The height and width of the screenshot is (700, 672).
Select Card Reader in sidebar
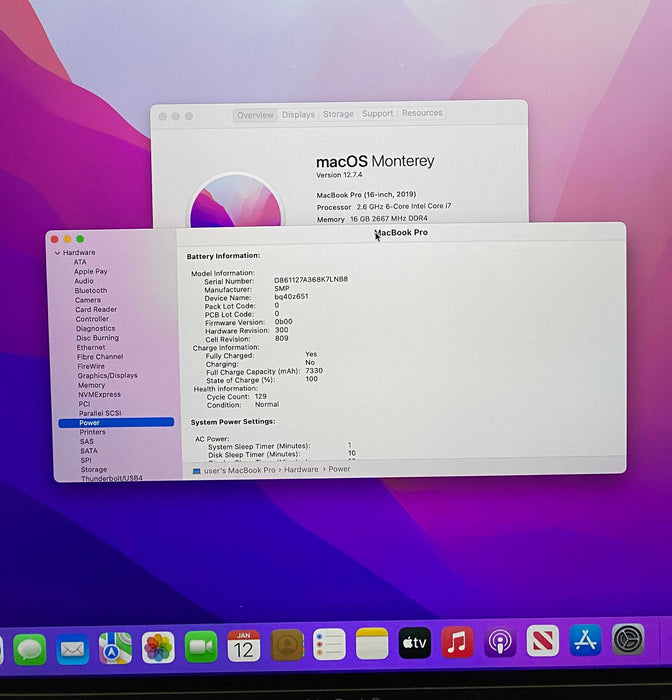click(x=96, y=309)
